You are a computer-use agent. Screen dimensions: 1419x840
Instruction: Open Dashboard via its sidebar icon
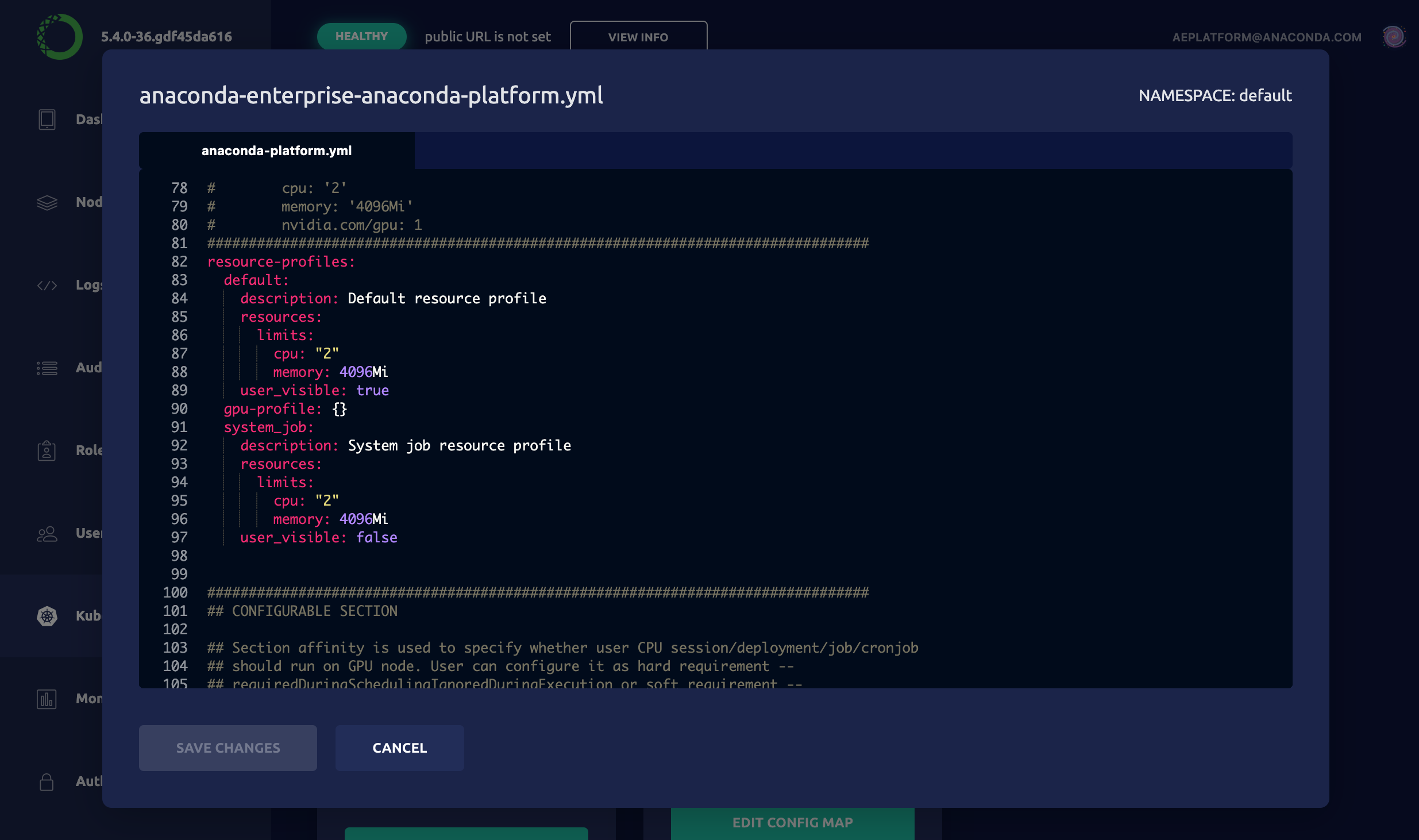point(47,120)
